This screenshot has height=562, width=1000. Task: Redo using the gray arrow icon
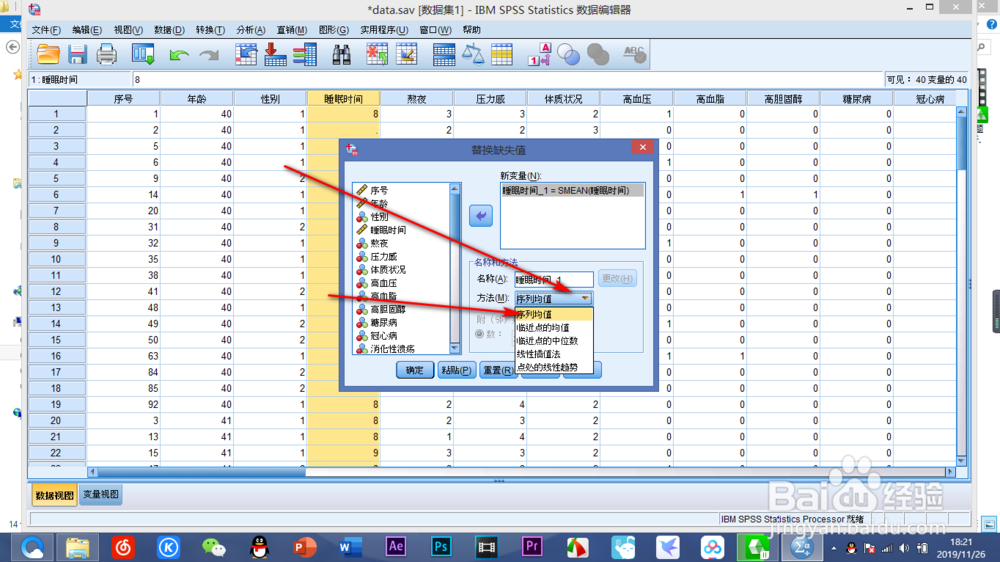point(209,55)
